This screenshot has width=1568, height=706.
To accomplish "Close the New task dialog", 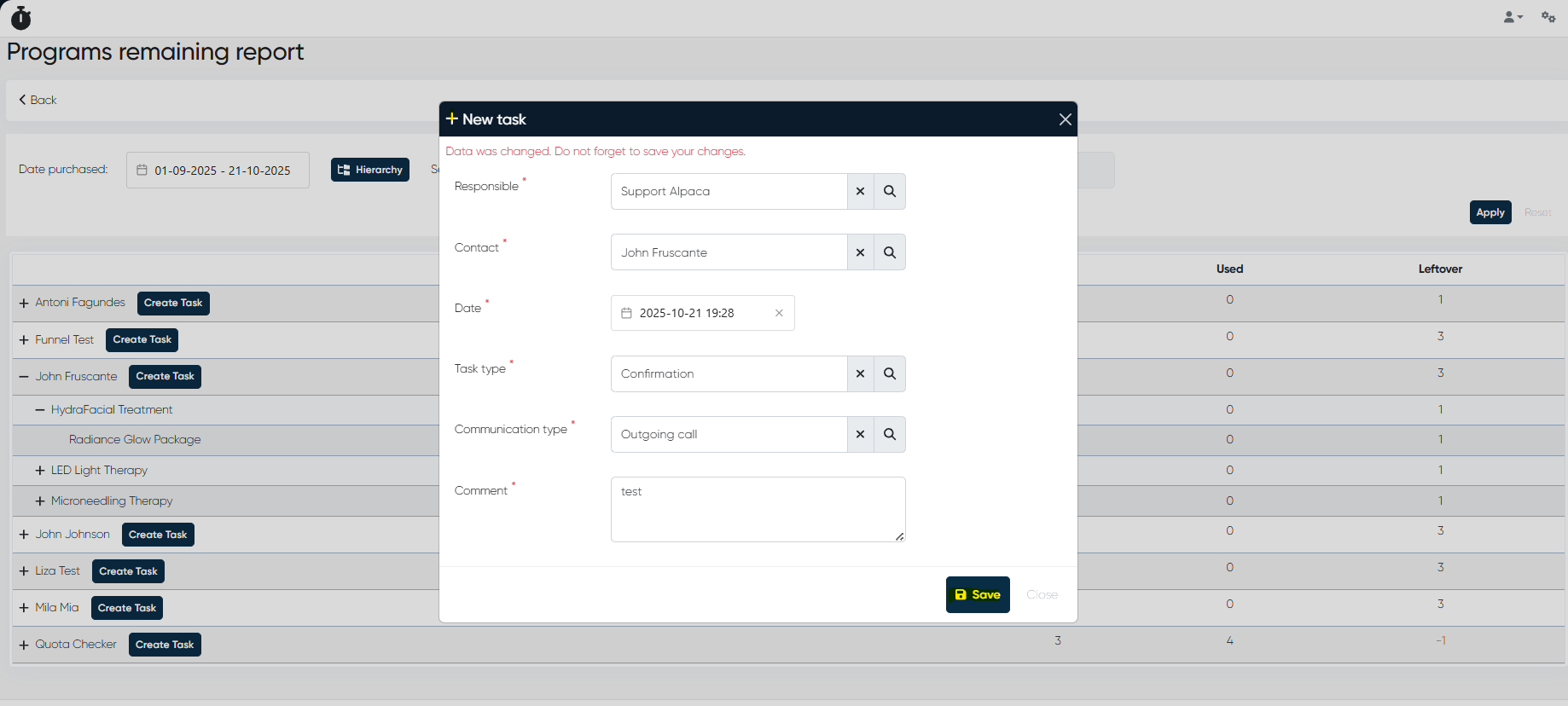I will click(x=1065, y=119).
